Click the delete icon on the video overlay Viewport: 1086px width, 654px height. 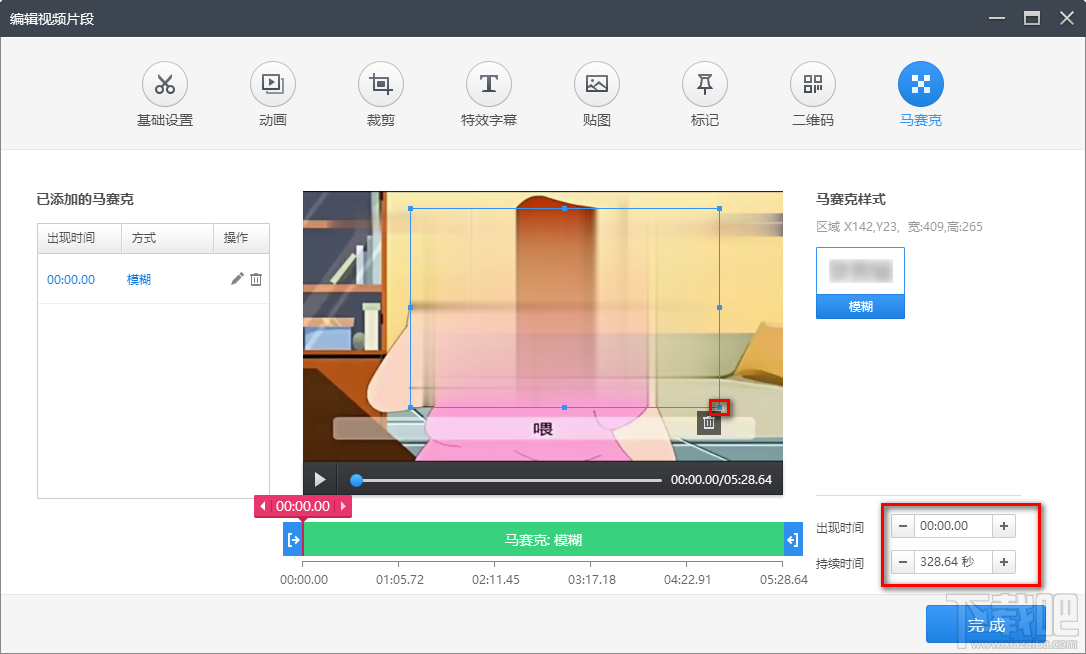(x=708, y=423)
